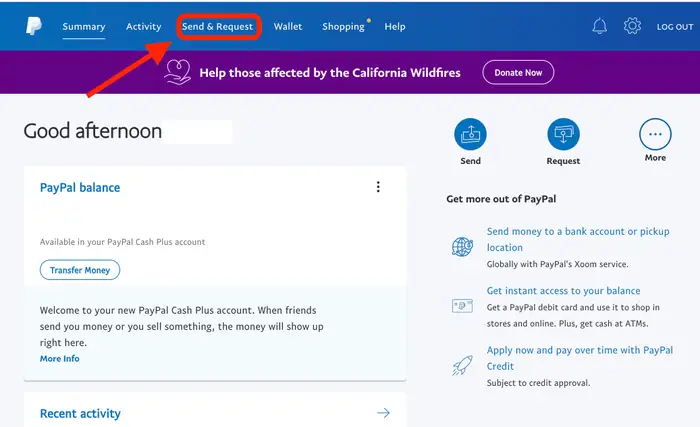Open the Activity tab

tap(143, 26)
